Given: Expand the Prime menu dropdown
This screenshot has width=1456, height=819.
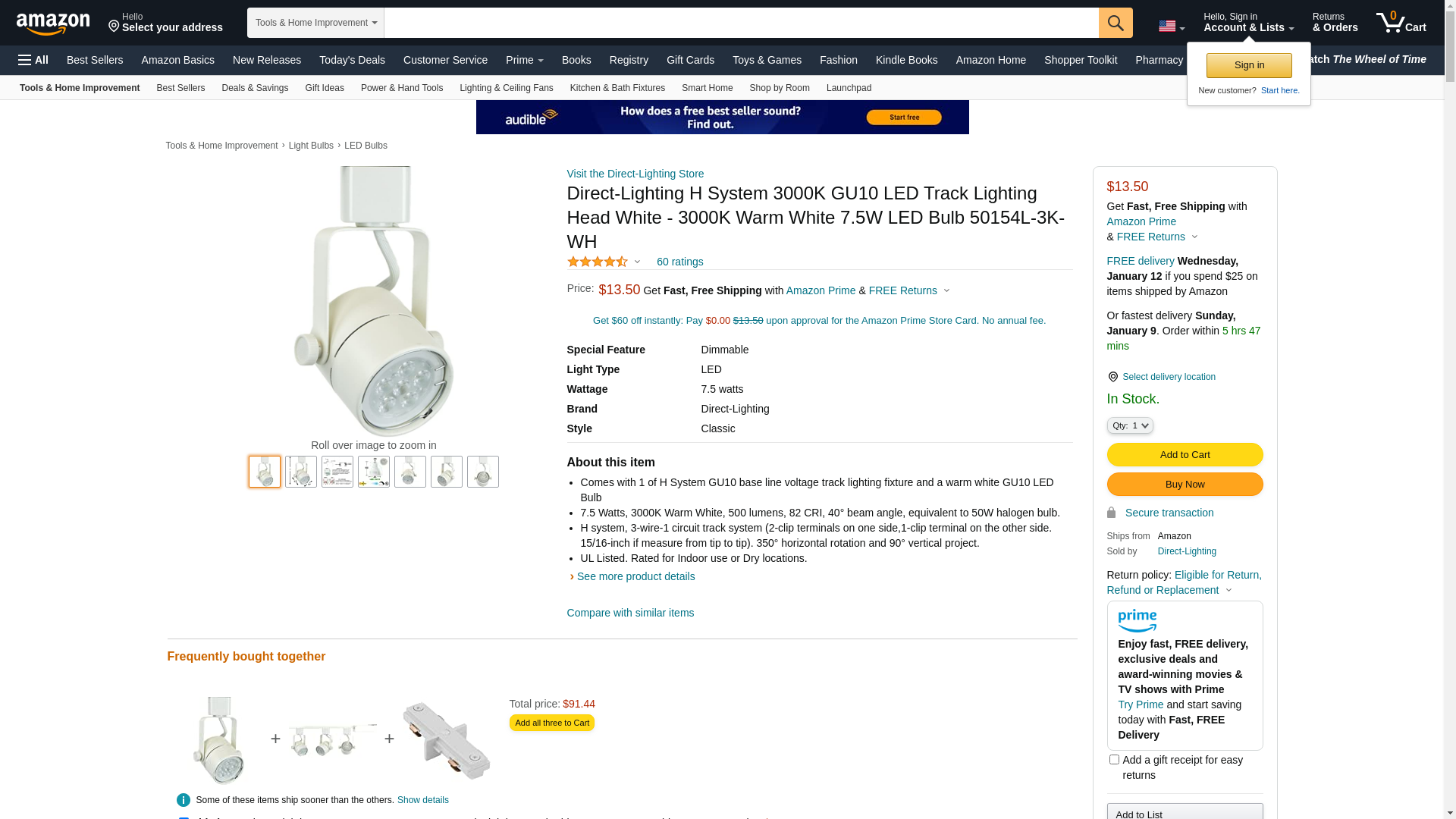Looking at the screenshot, I should pyautogui.click(x=524, y=60).
